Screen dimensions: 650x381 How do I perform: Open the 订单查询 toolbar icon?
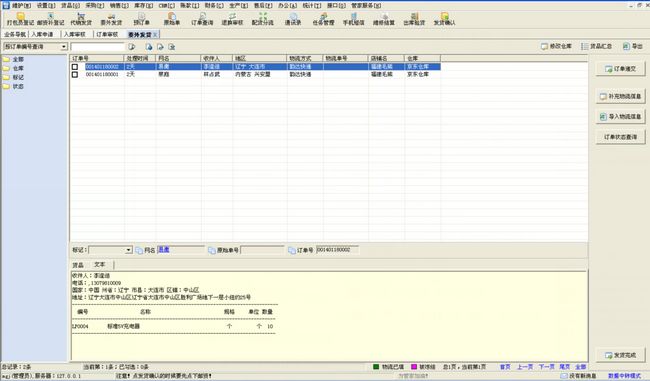202,19
